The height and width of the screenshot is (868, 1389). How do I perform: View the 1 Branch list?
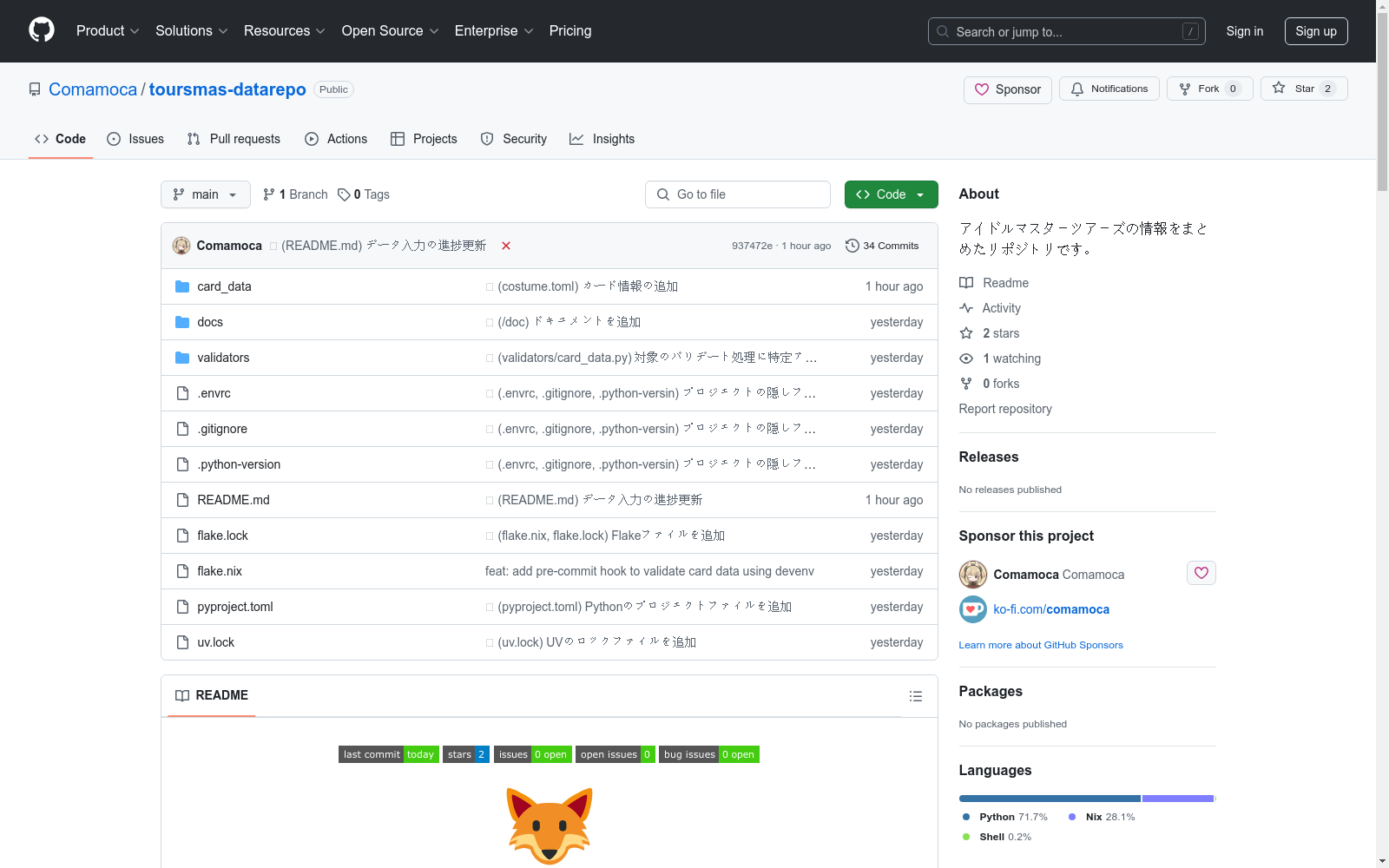(x=295, y=194)
